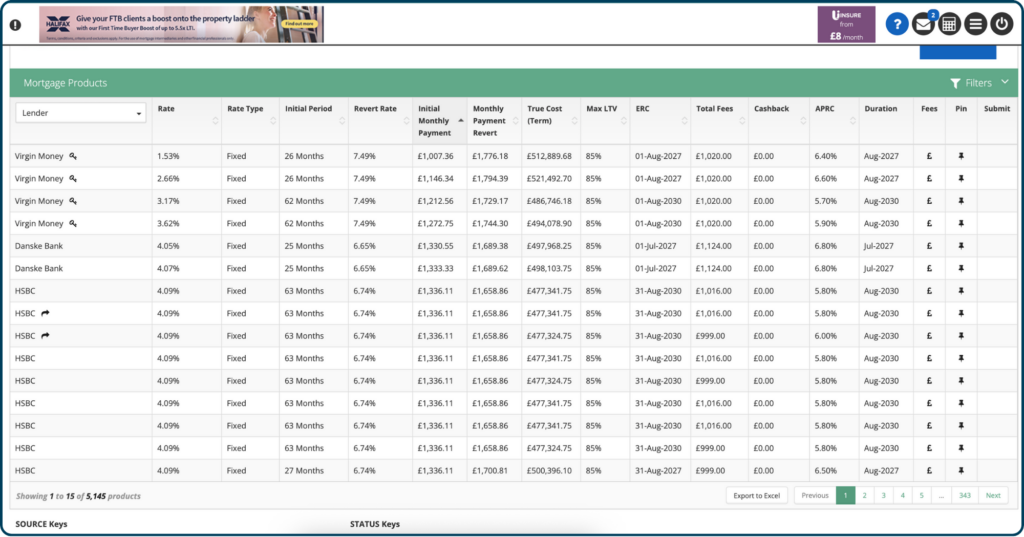The height and width of the screenshot is (537, 1024).
Task: Open the calculator icon
Action: tap(949, 25)
